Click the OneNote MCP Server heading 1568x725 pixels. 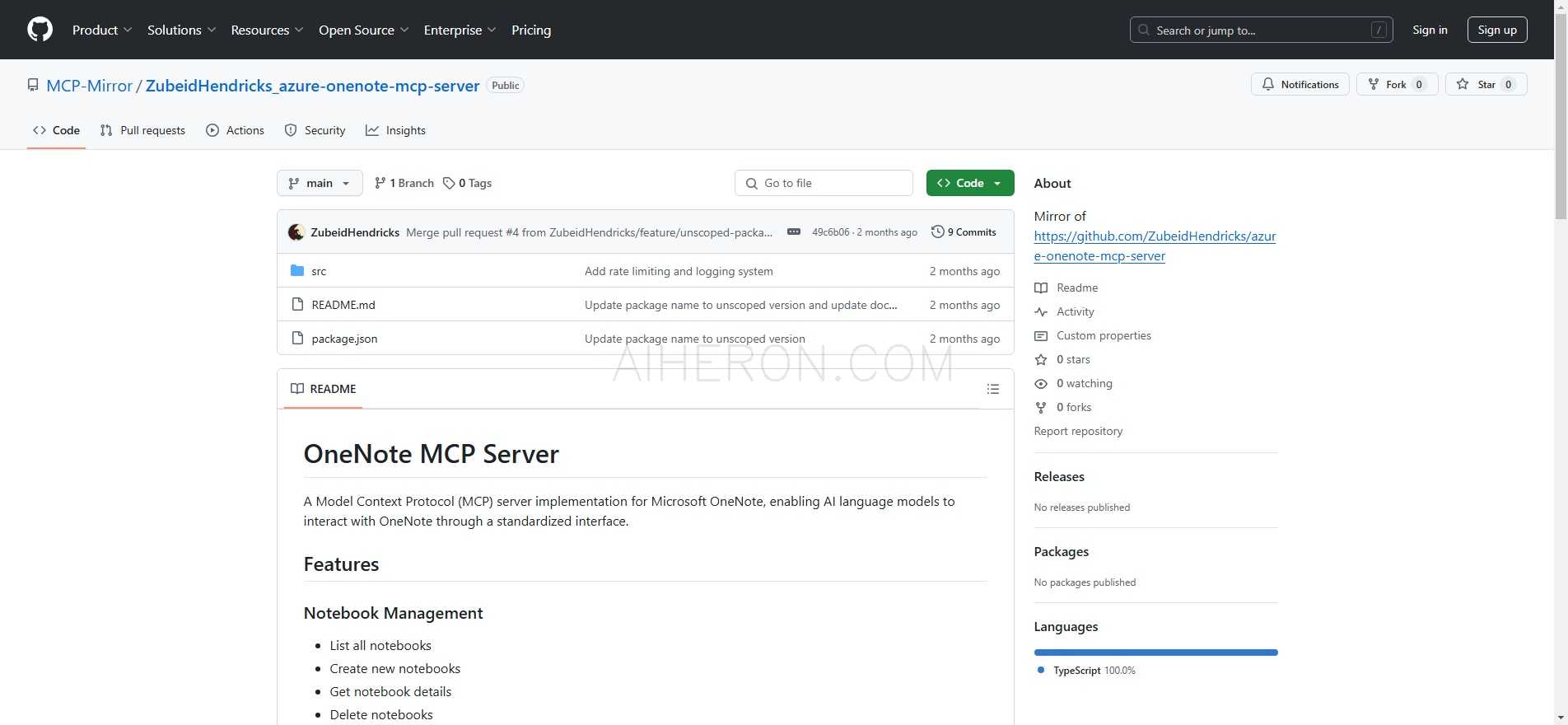click(x=431, y=454)
